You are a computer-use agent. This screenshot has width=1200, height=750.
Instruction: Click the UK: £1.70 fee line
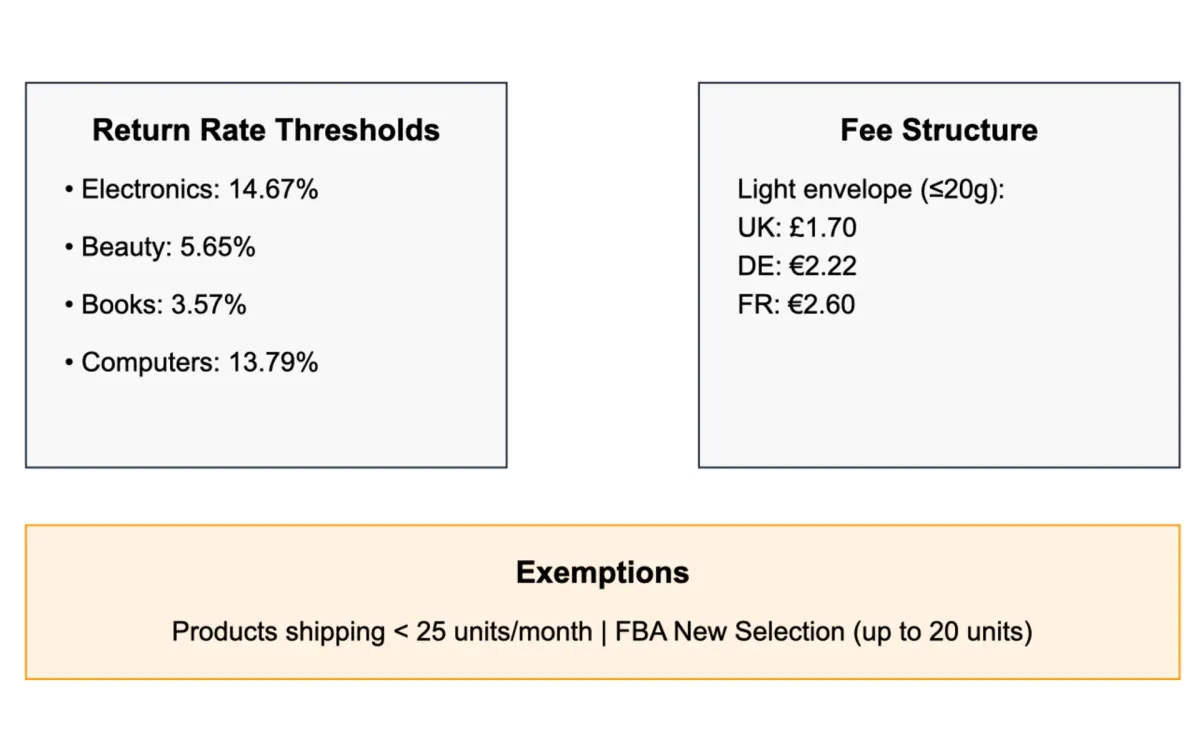(796, 228)
